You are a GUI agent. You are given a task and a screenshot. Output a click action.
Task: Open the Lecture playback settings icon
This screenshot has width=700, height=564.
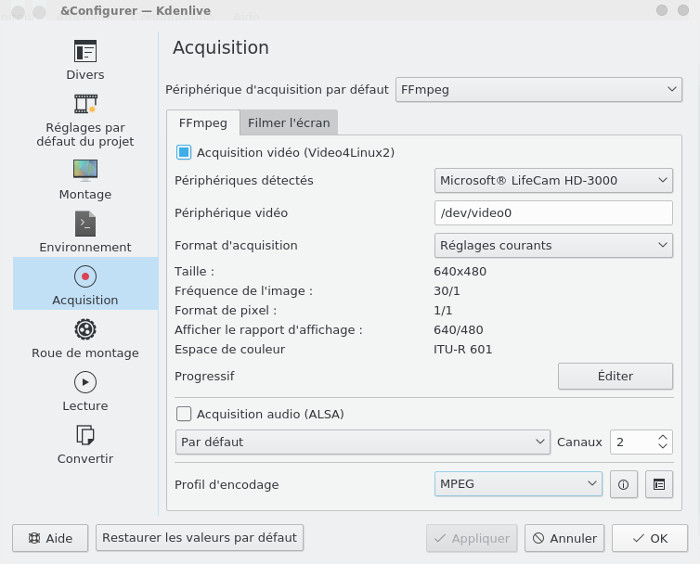coord(85,382)
